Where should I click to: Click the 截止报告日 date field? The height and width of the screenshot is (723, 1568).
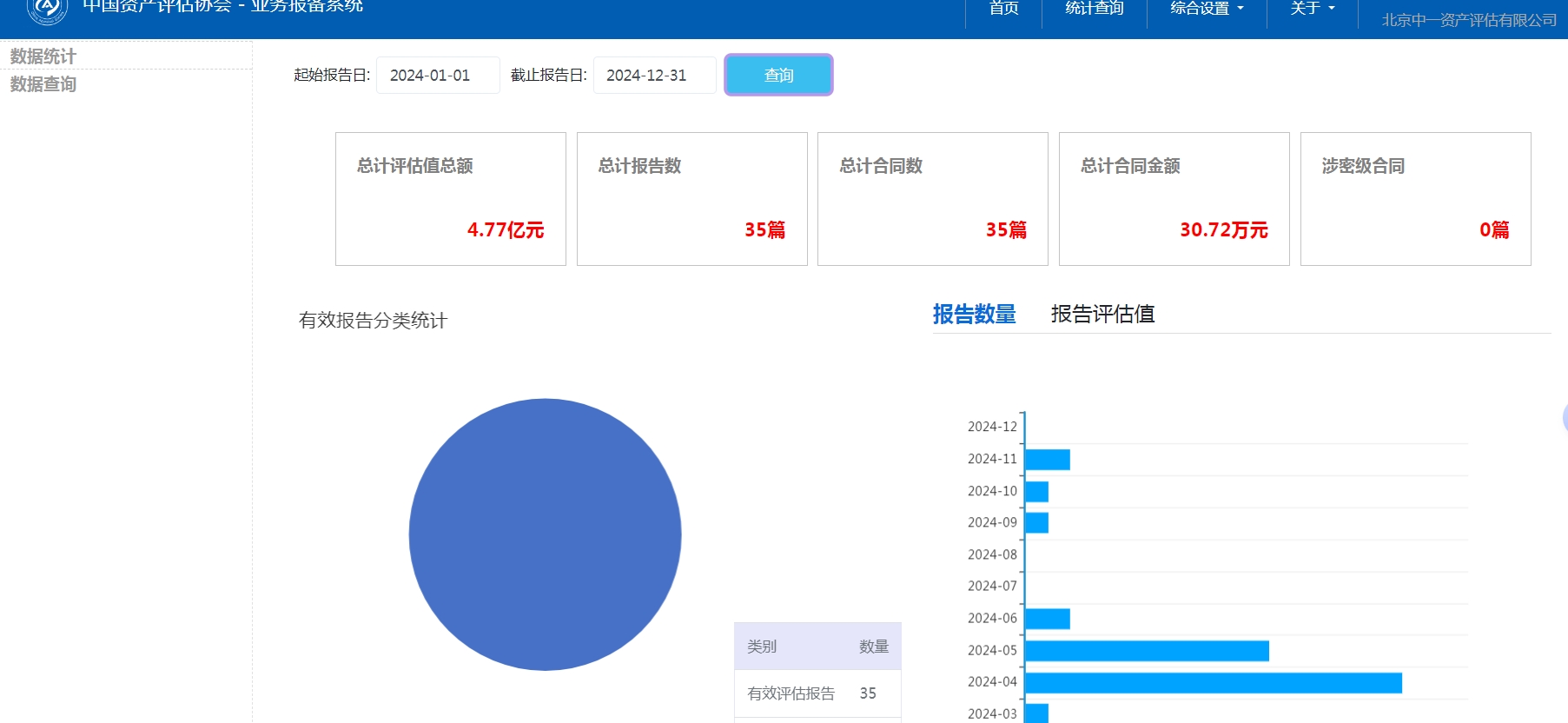654,76
